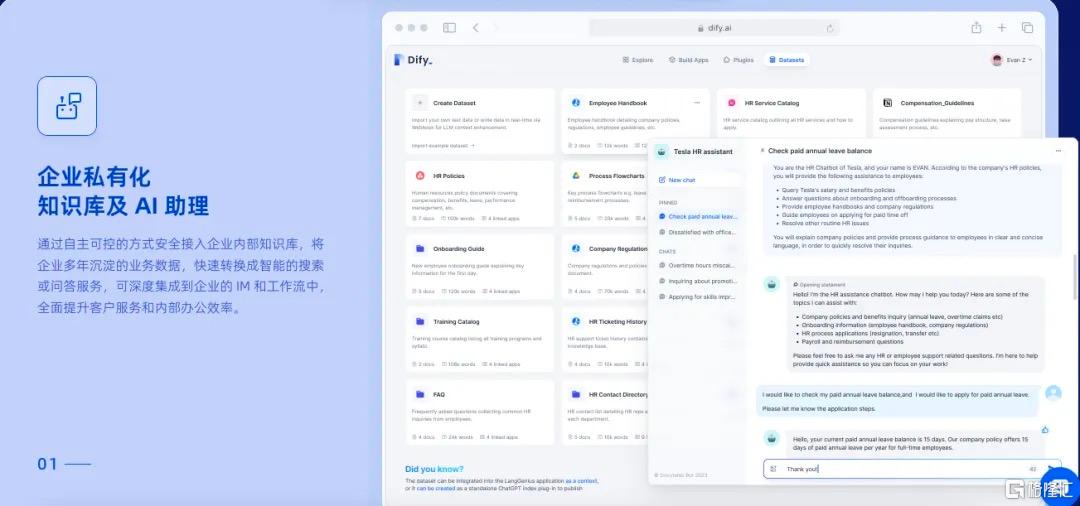1080x506 pixels.
Task: Click the HR Policies red icon
Action: point(419,176)
